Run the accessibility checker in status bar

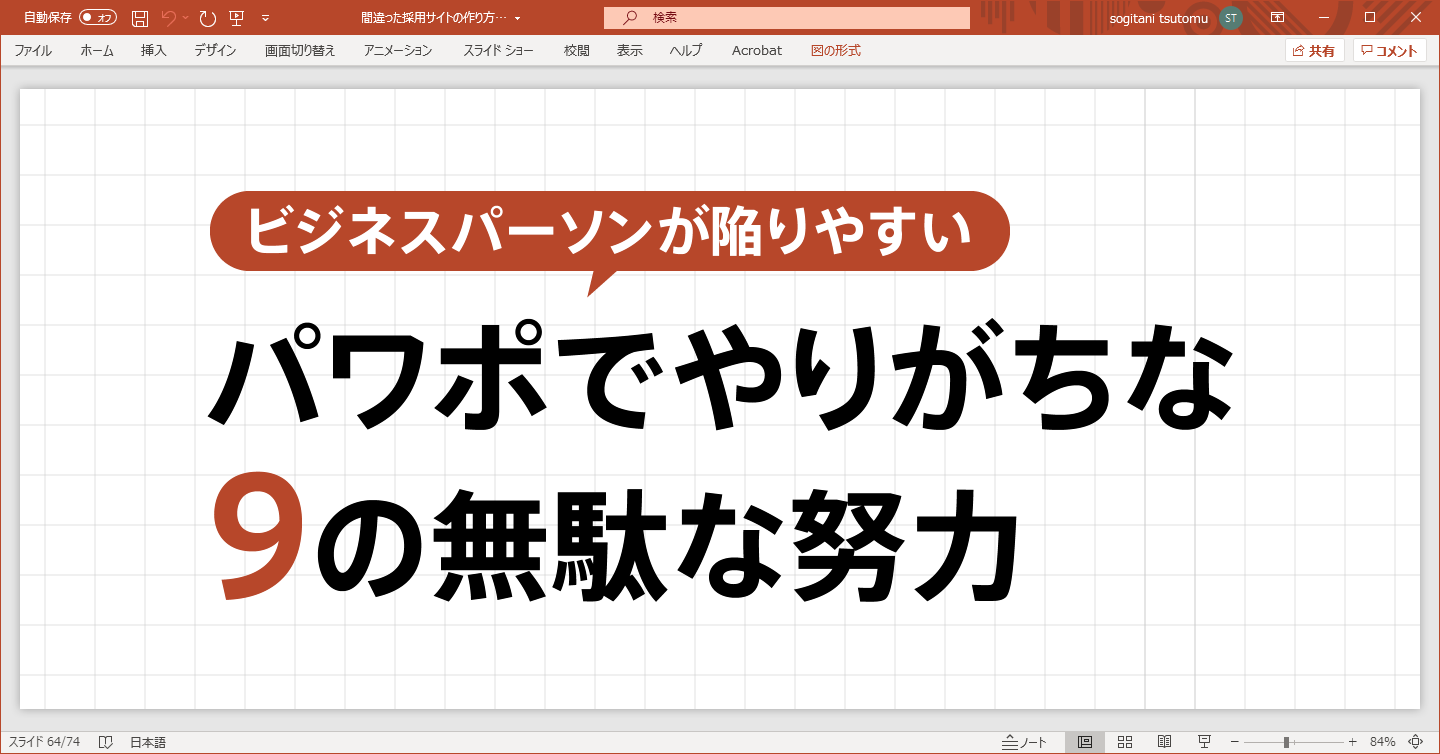106,741
